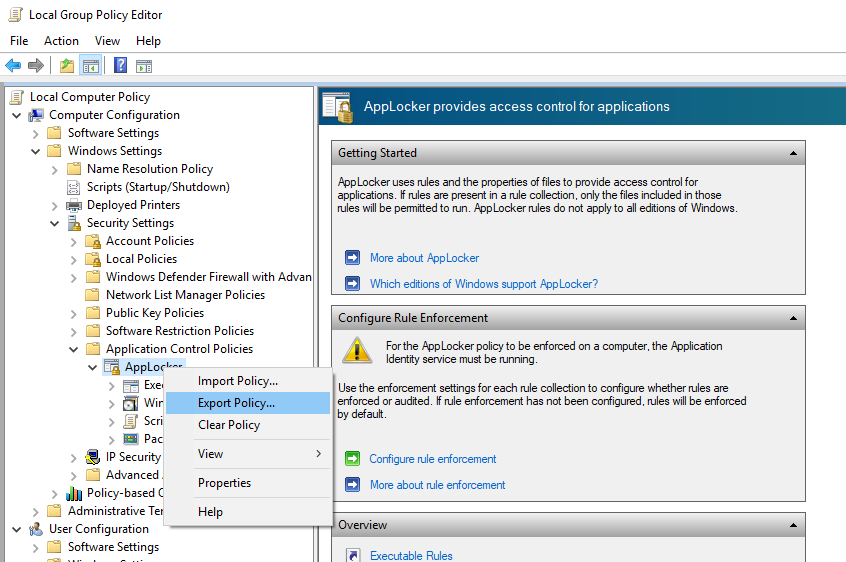Collapse the AppLocker tree node
The width and height of the screenshot is (846, 562).
click(93, 367)
